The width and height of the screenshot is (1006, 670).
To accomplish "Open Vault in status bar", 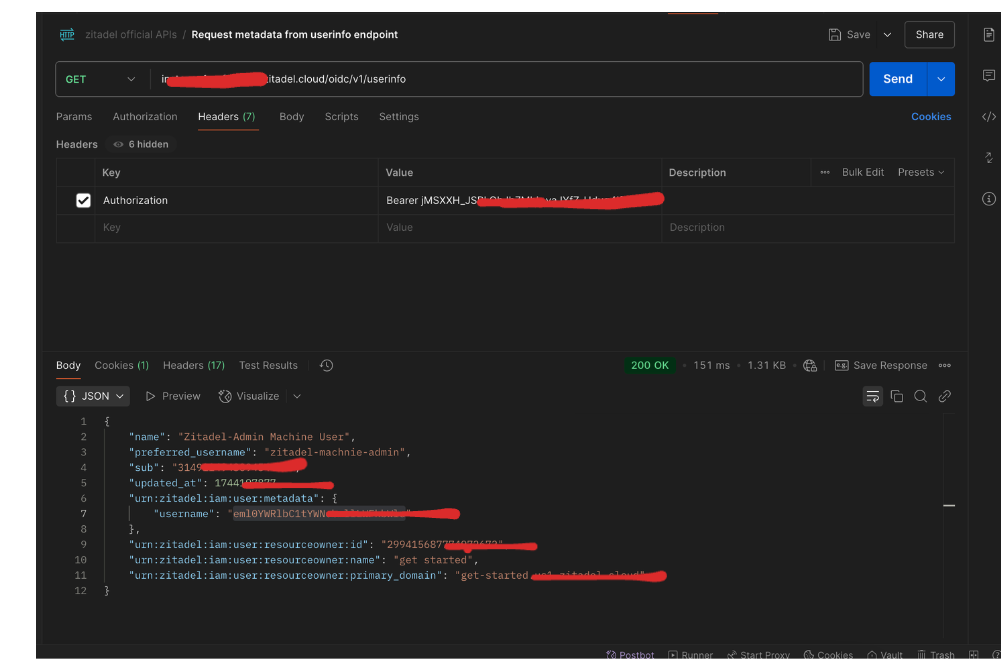I will [x=885, y=655].
